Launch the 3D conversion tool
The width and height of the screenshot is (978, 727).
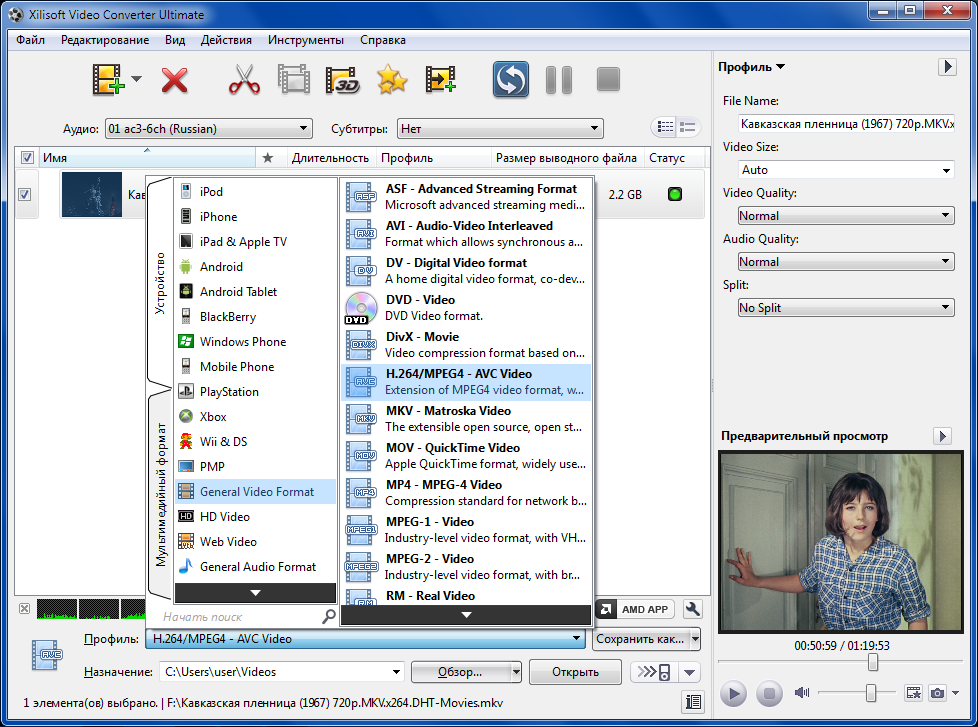click(x=342, y=80)
